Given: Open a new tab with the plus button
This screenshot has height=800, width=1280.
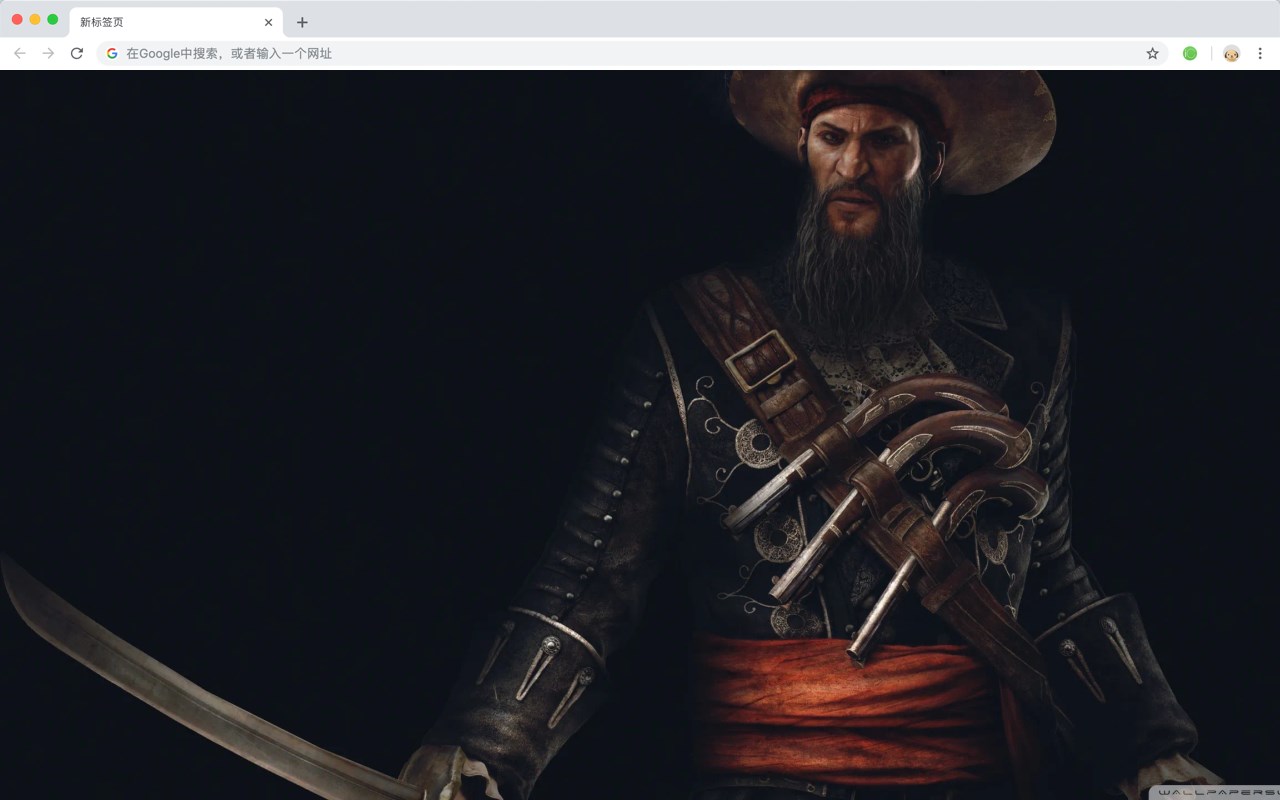Looking at the screenshot, I should click(302, 22).
